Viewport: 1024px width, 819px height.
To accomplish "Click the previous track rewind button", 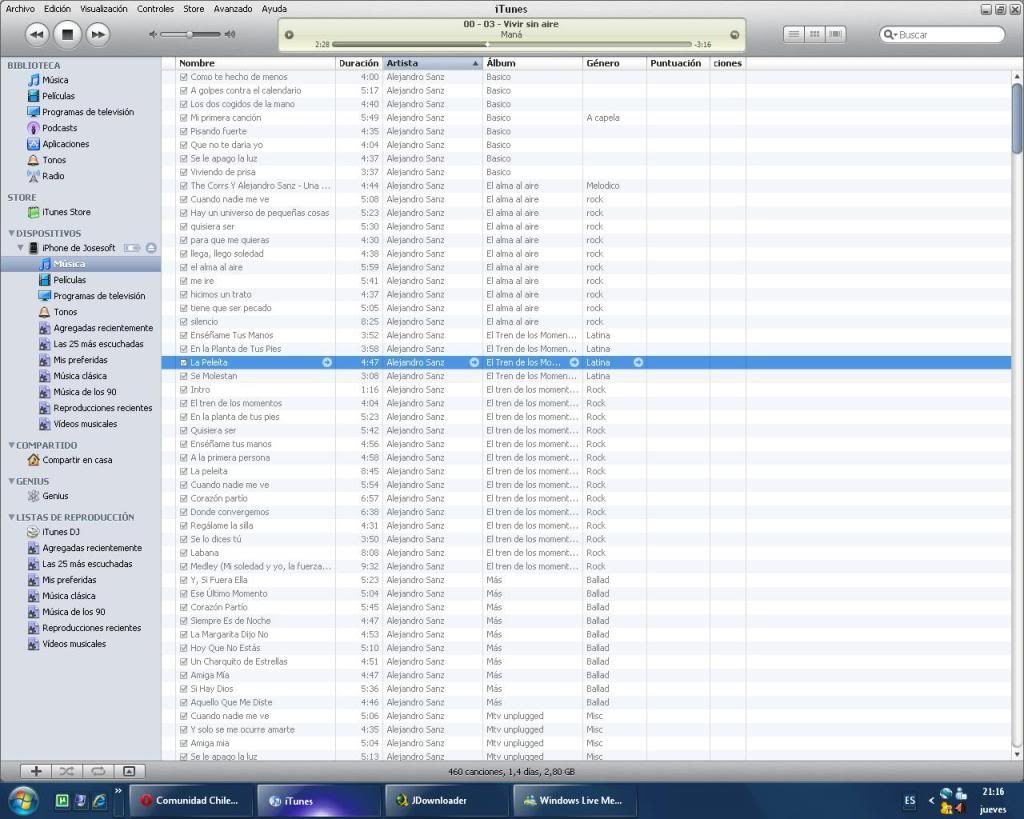I will coord(37,34).
